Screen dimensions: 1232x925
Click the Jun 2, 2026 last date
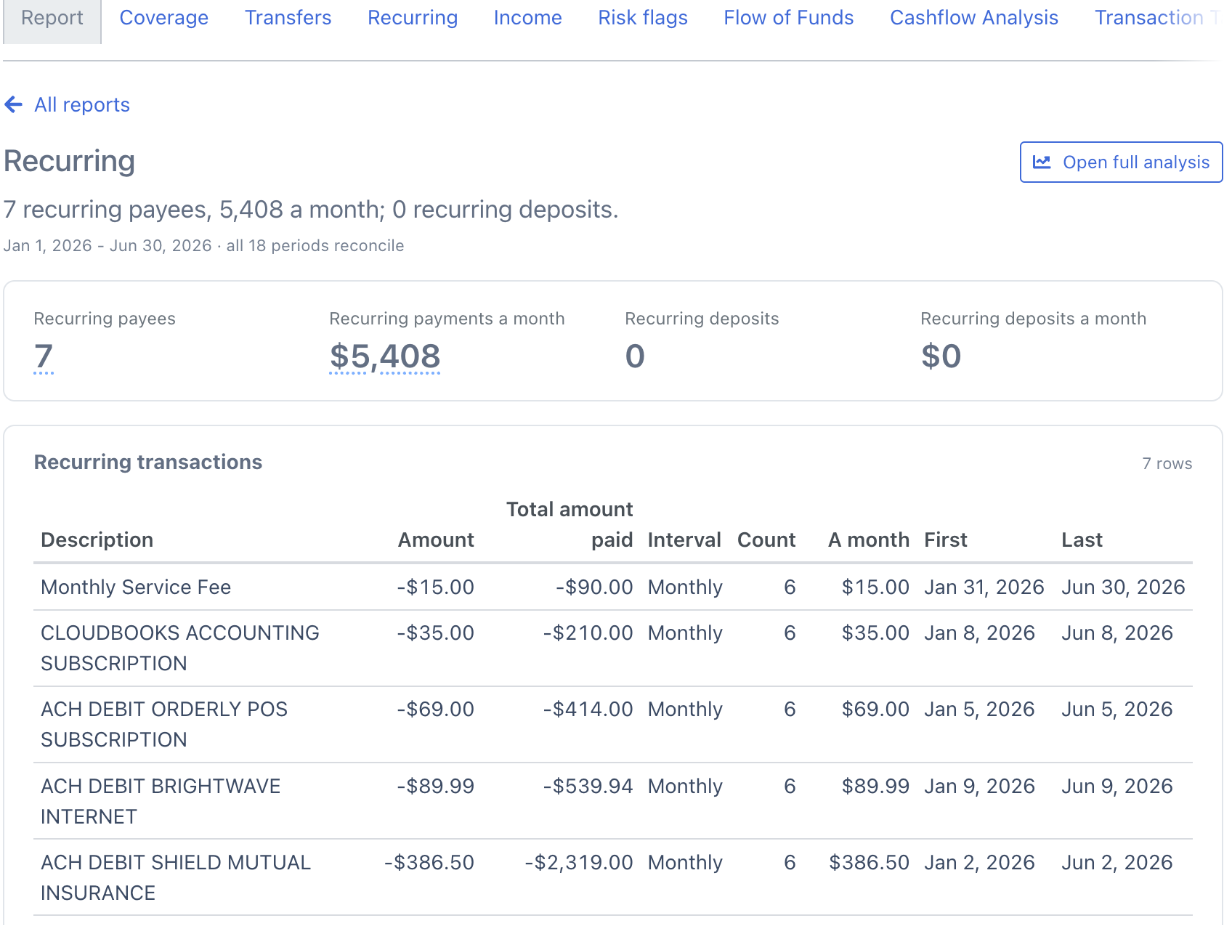pos(1117,862)
